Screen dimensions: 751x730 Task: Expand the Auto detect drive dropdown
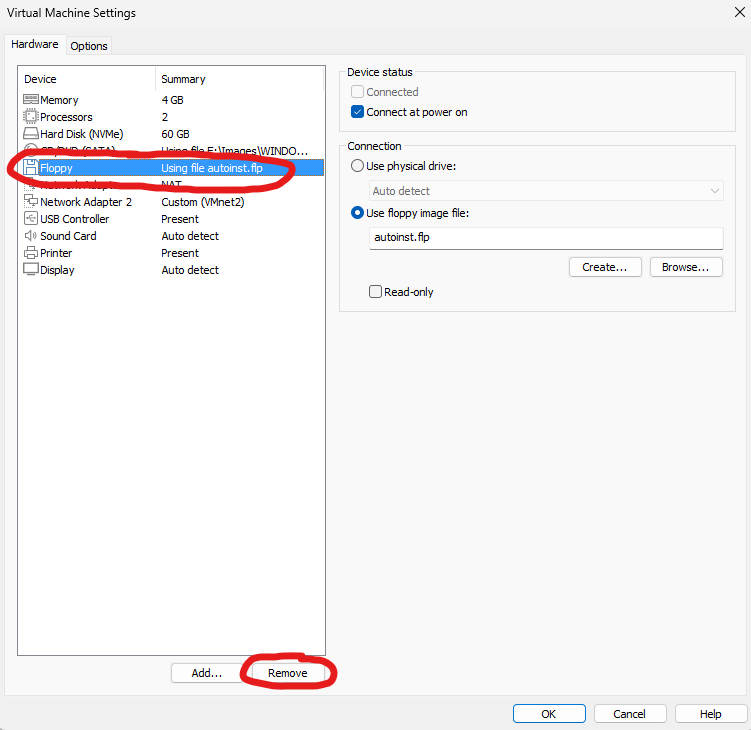click(x=545, y=191)
